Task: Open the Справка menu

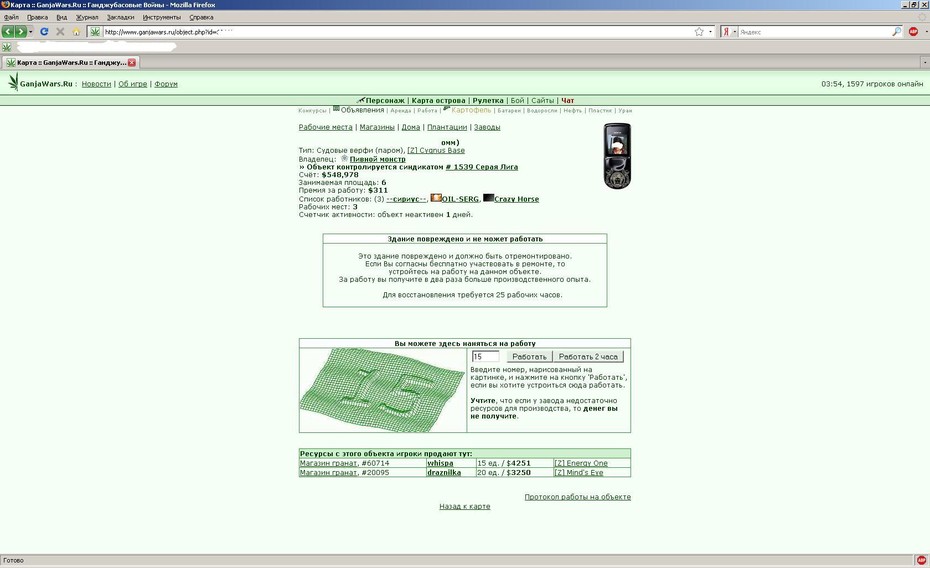Action: (x=201, y=17)
